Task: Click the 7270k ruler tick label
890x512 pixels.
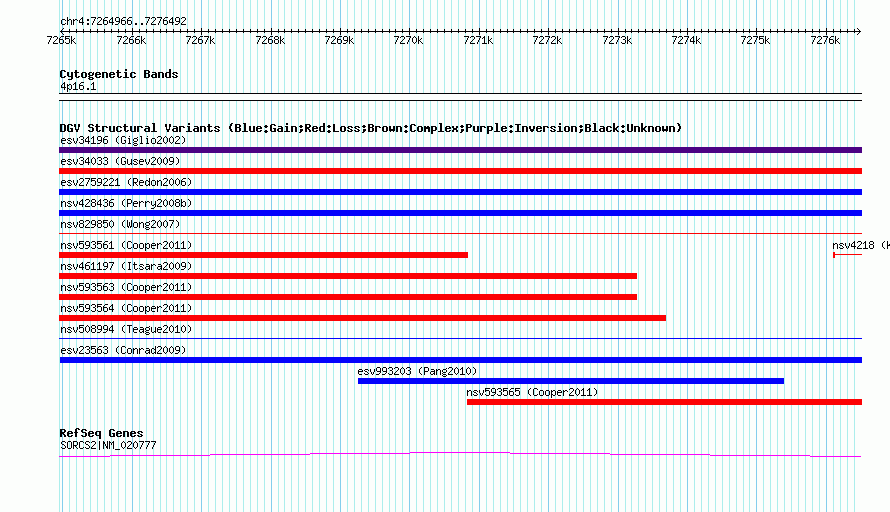Action: pos(409,40)
